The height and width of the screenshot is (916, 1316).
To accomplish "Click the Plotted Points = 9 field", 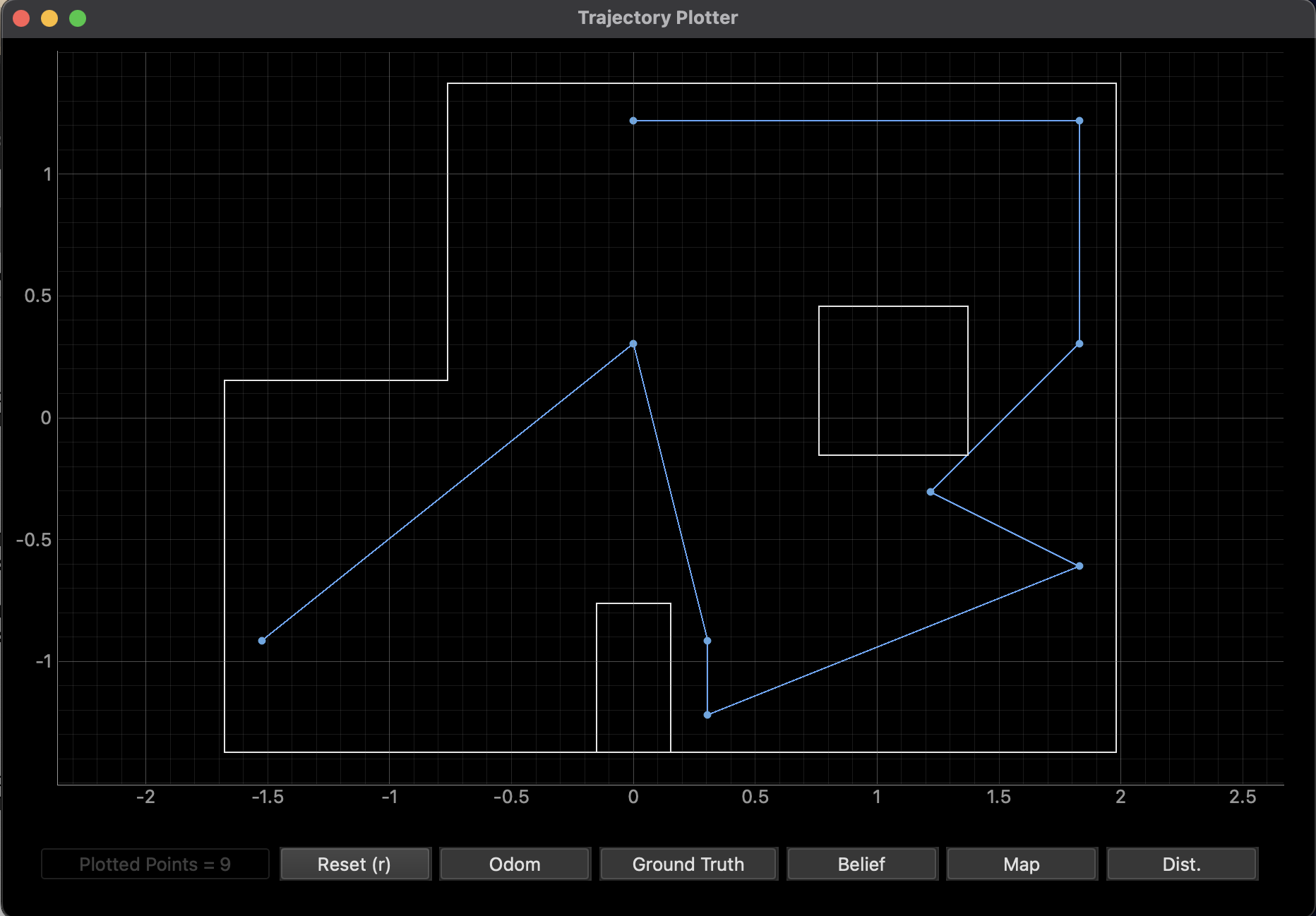I will coord(155,864).
